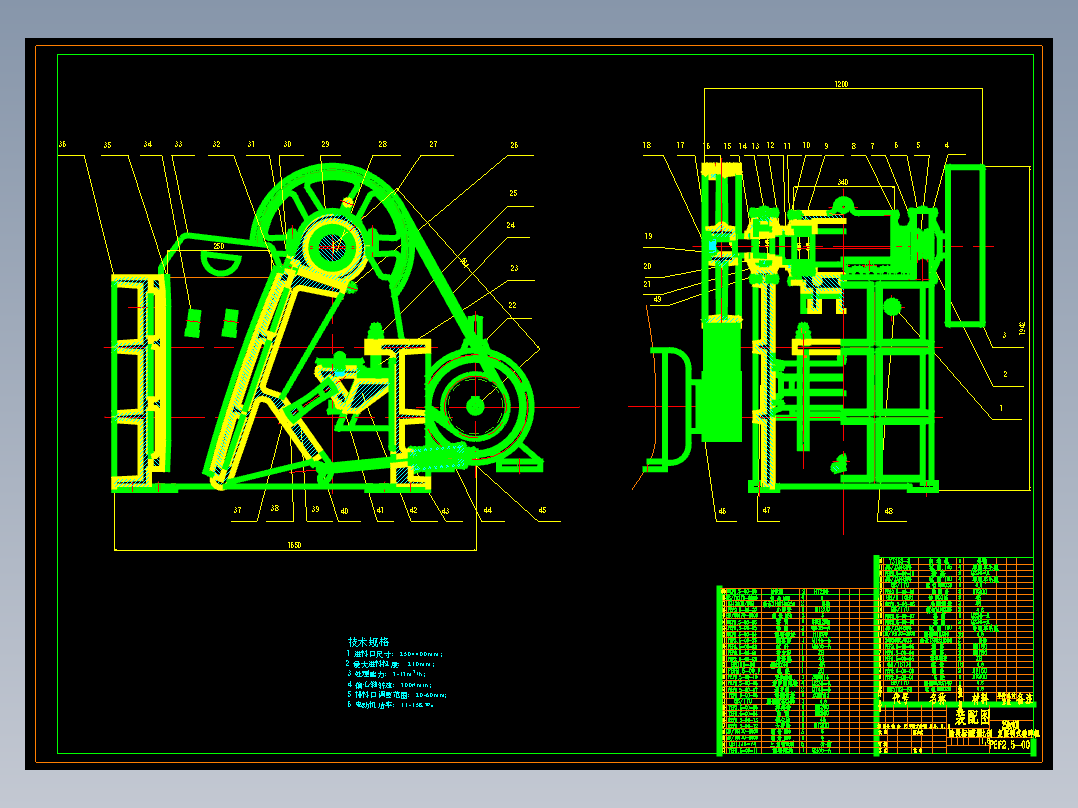Click the 1650 length dimension text
The height and width of the screenshot is (808, 1078).
[294, 545]
